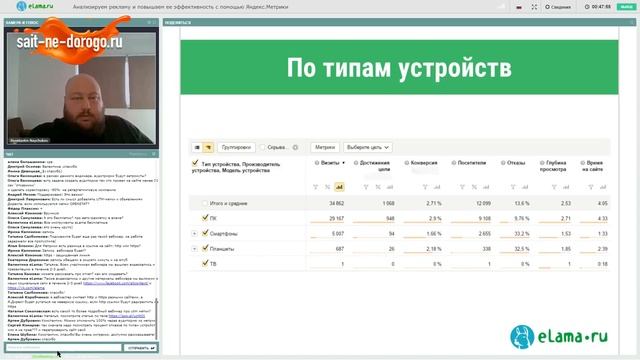Screen dimensions: 640x360
Task: Click the filter icon under Достижения цели
Action: pyautogui.click(x=366, y=187)
